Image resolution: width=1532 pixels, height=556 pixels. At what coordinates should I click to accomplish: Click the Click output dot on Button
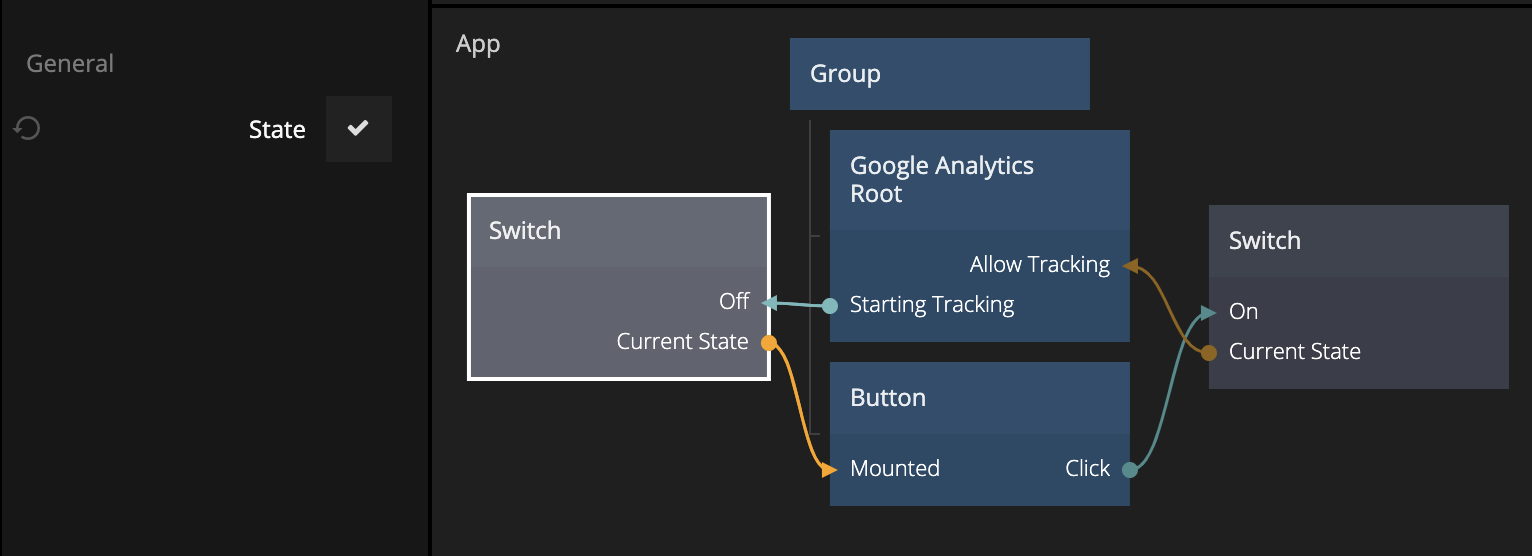click(x=1129, y=469)
